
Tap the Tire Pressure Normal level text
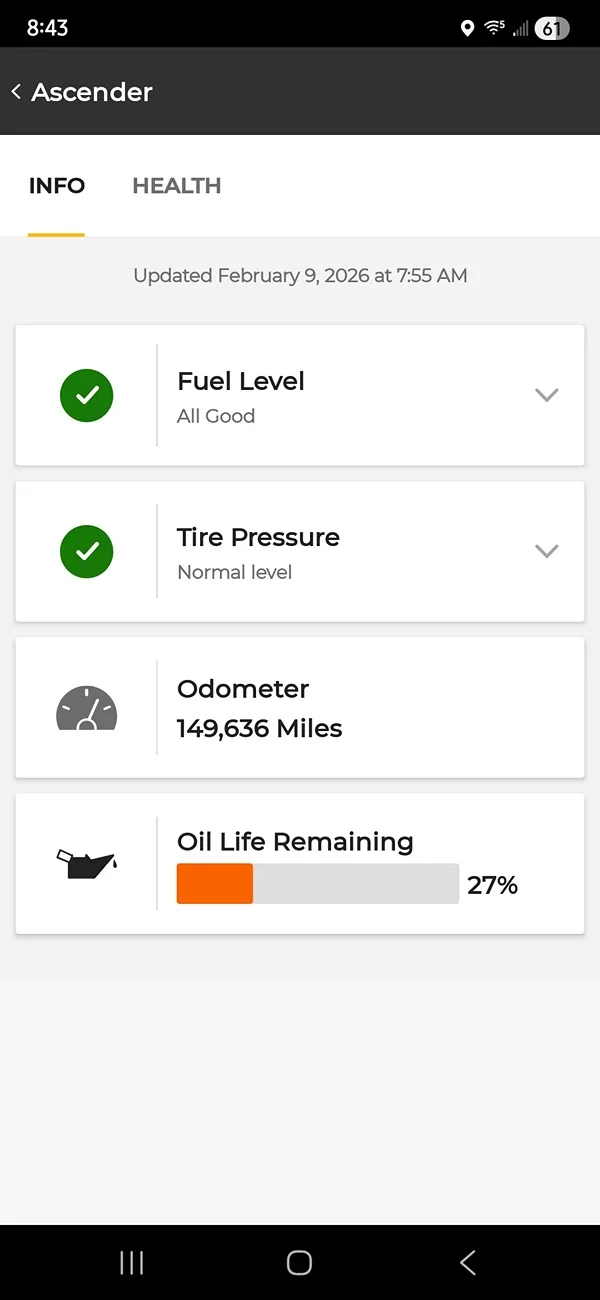click(235, 573)
